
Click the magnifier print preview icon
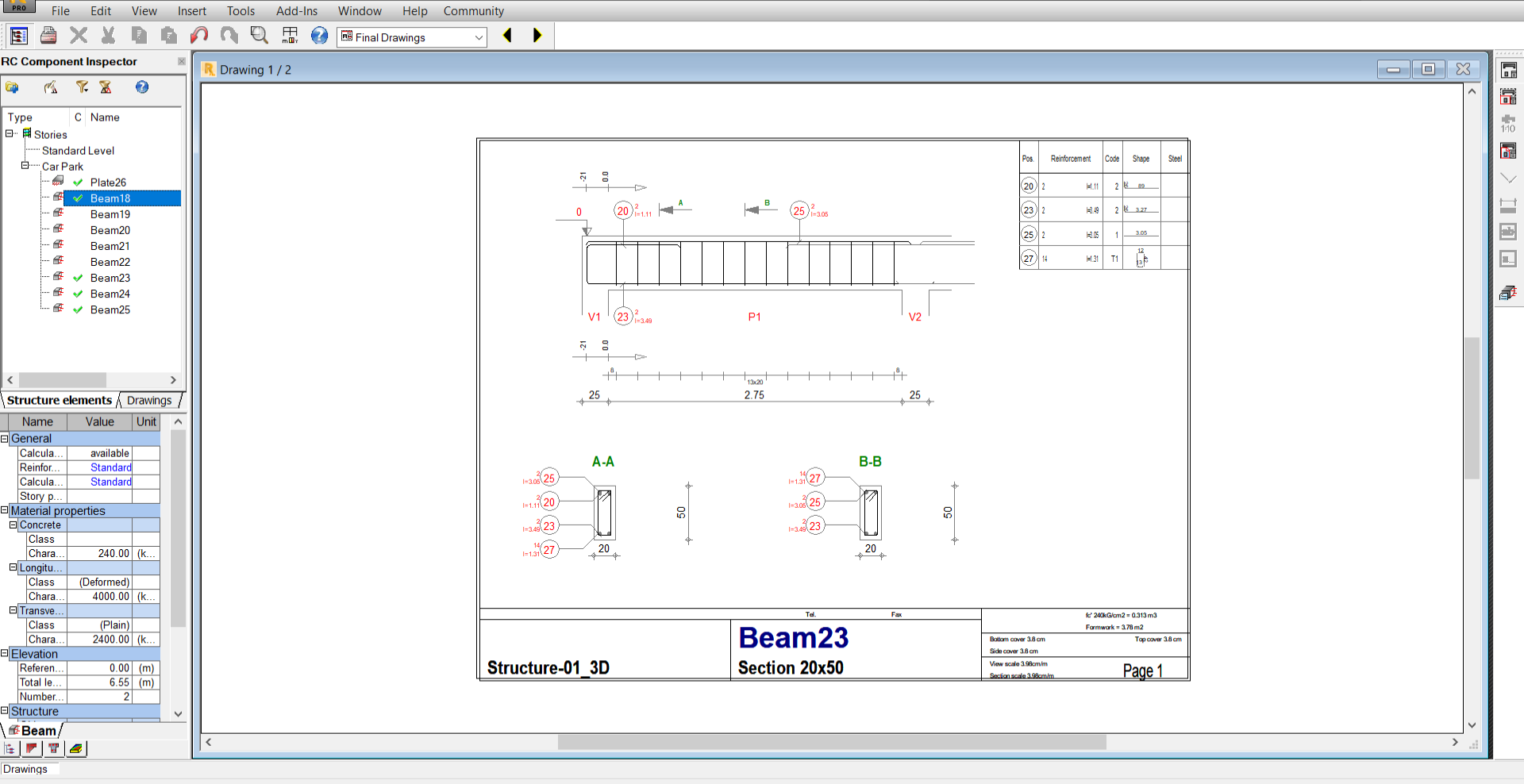click(x=259, y=36)
